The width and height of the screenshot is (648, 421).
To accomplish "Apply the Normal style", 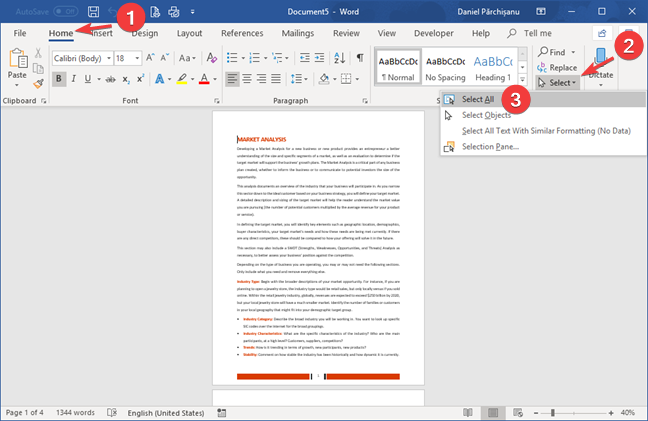I will coord(398,66).
